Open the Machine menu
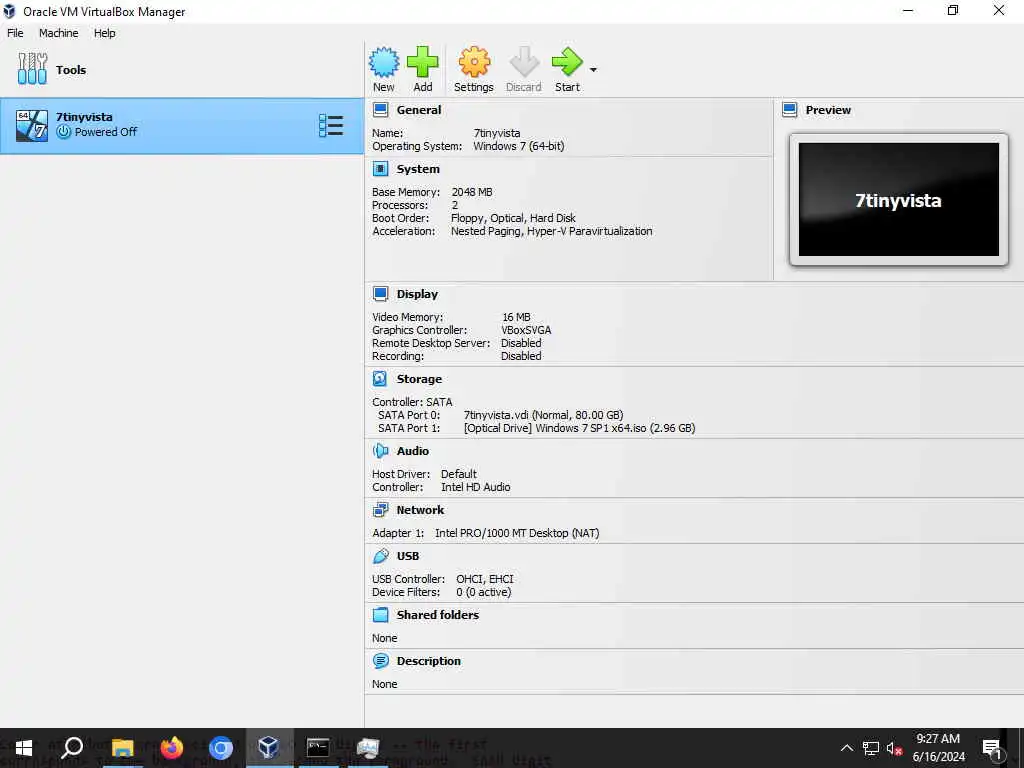 58,33
